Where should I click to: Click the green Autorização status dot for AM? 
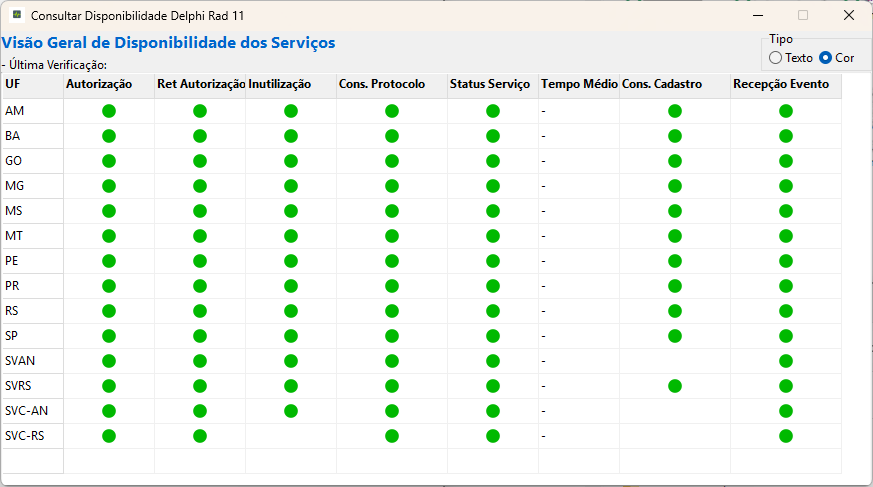pyautogui.click(x=109, y=111)
